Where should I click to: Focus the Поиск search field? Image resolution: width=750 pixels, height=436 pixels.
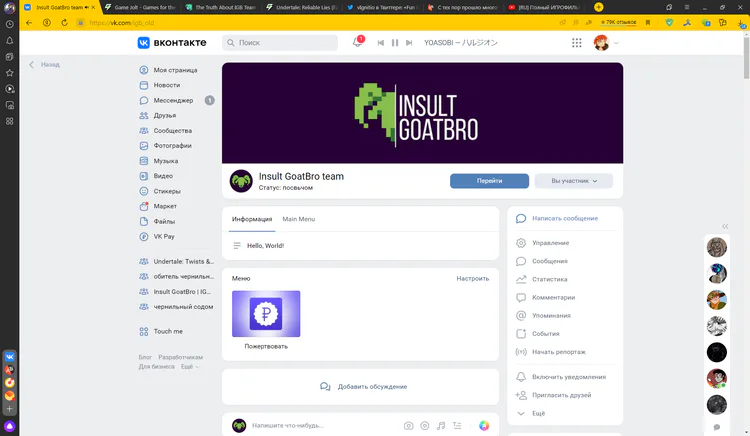pos(280,43)
